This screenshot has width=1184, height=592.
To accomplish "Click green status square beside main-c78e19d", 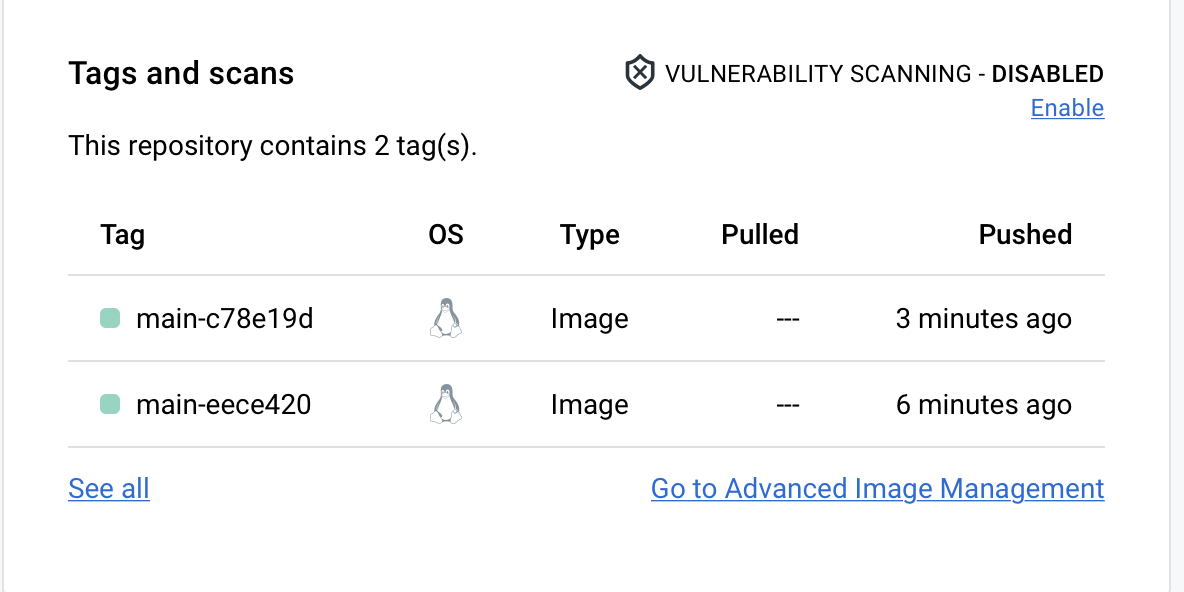I will coord(110,319).
